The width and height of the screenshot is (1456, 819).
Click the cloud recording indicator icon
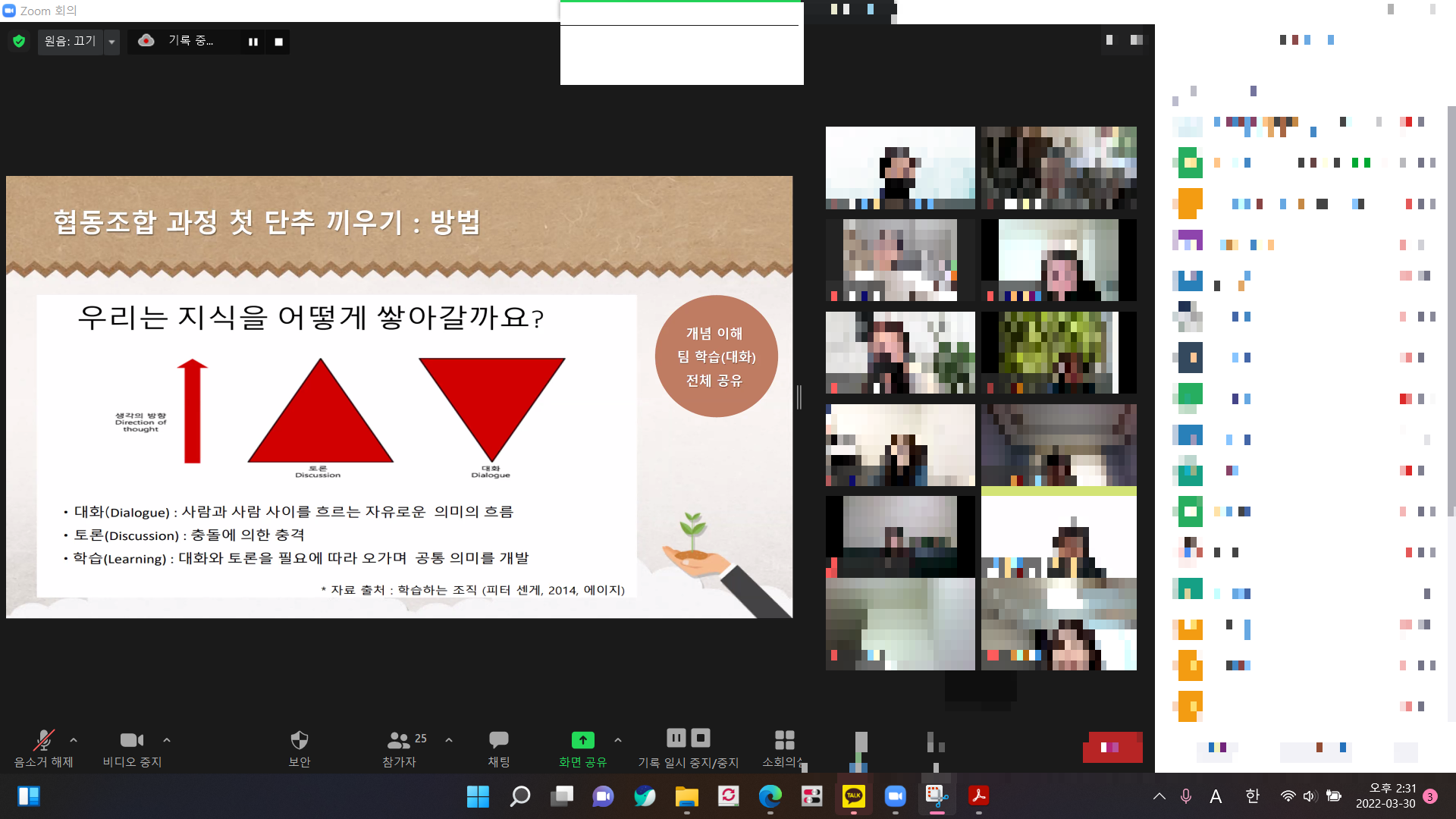pyautogui.click(x=146, y=40)
